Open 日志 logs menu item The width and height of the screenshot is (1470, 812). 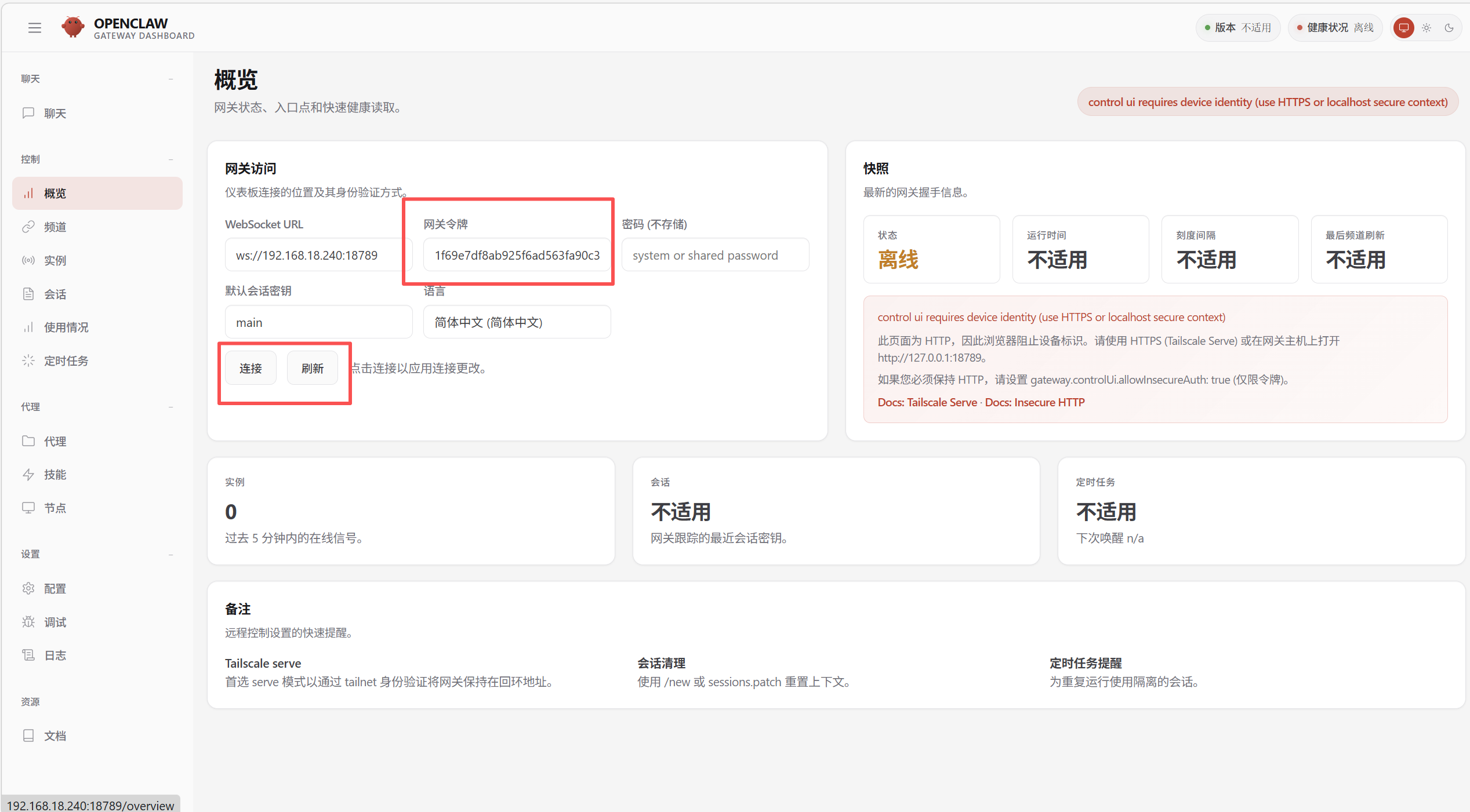[55, 656]
